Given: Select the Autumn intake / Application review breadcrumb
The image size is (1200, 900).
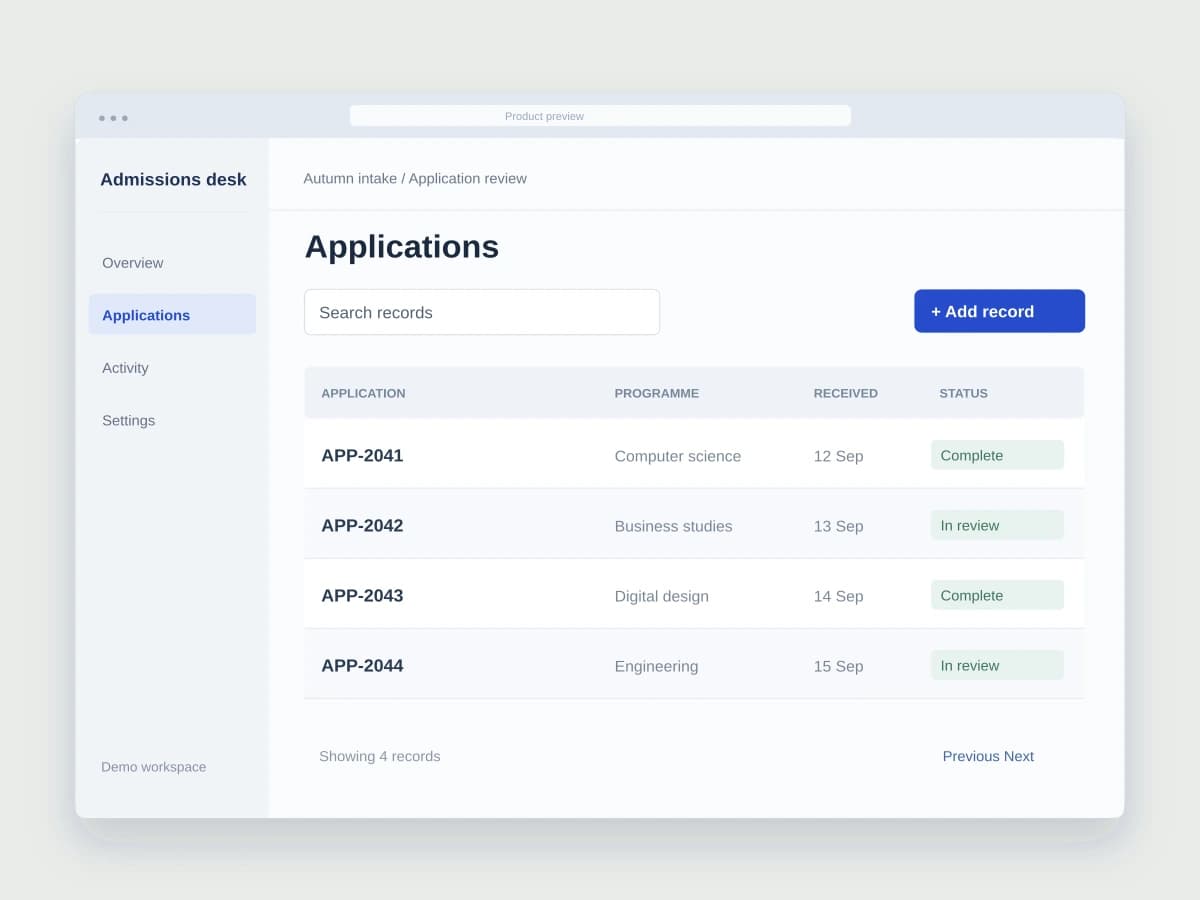Looking at the screenshot, I should point(415,178).
